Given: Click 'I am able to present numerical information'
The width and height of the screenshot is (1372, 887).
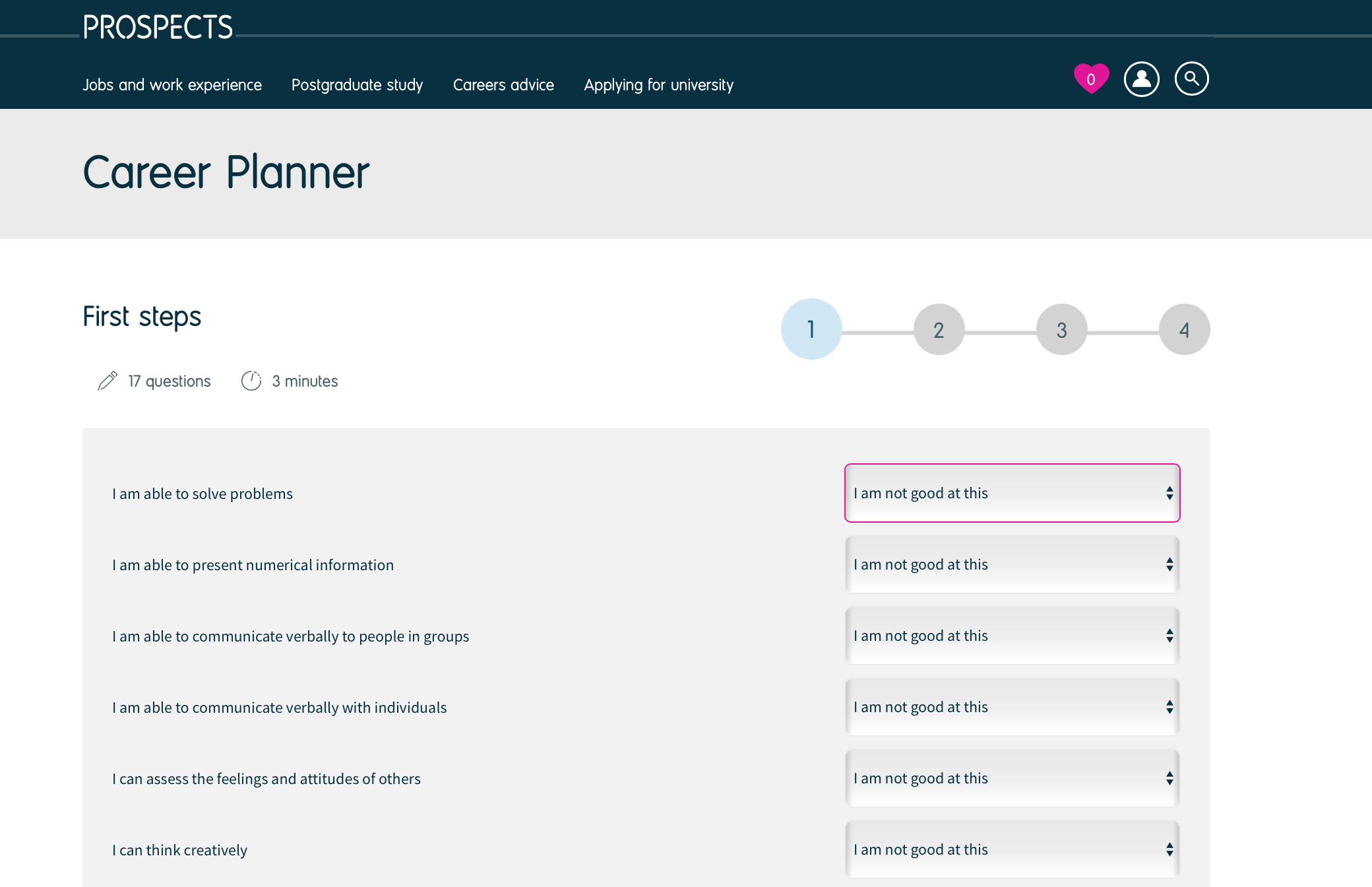Looking at the screenshot, I should point(253,565).
